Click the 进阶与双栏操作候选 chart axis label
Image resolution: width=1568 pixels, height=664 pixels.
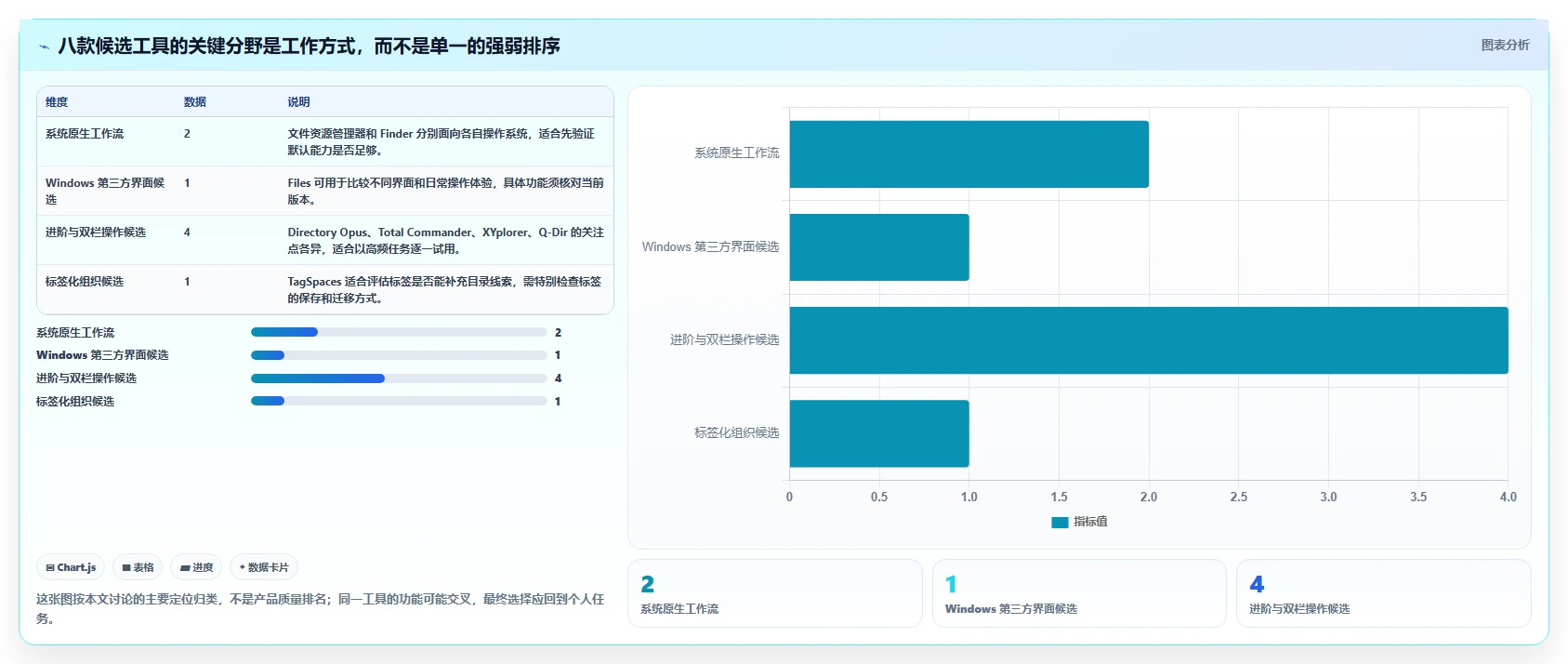pyautogui.click(x=725, y=340)
